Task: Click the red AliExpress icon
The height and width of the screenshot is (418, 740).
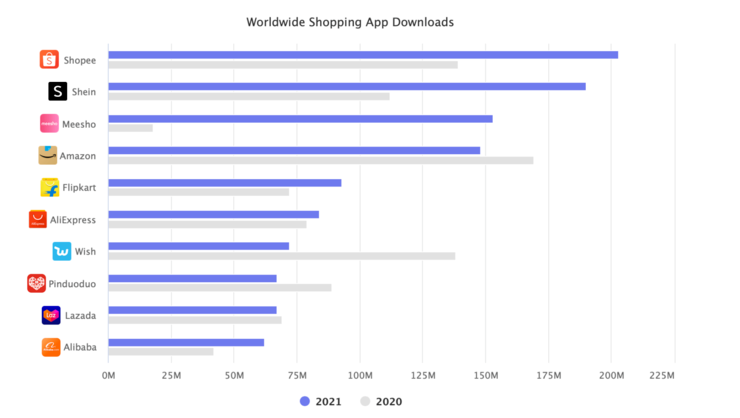Action: [x=38, y=219]
